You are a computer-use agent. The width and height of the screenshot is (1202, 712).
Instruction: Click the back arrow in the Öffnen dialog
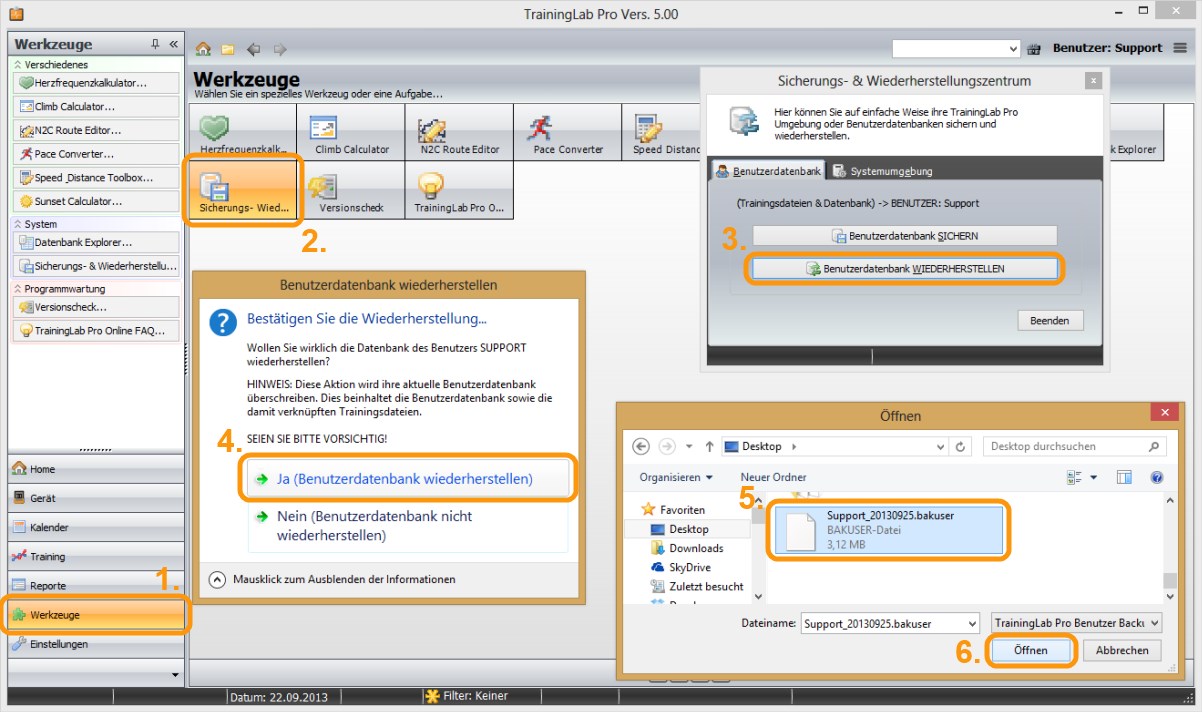641,447
